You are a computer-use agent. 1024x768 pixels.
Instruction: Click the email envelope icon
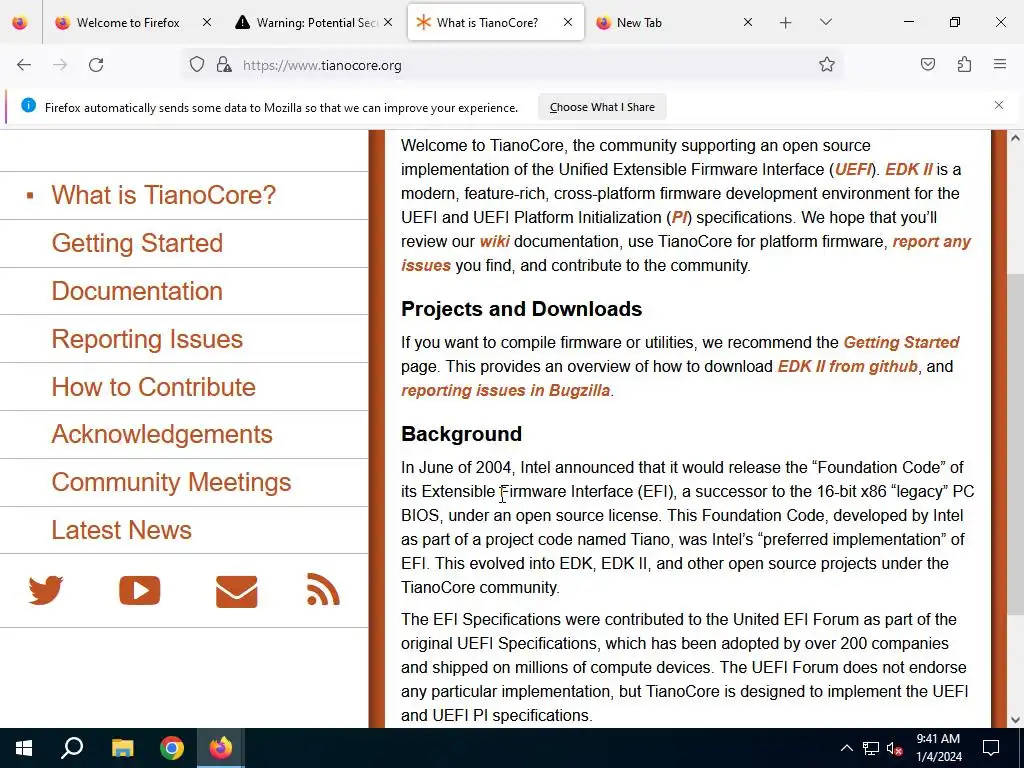point(236,592)
